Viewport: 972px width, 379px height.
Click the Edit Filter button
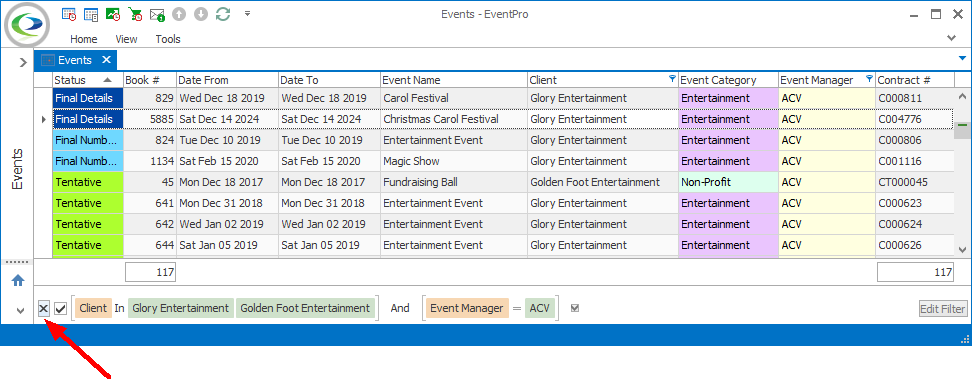coord(942,308)
